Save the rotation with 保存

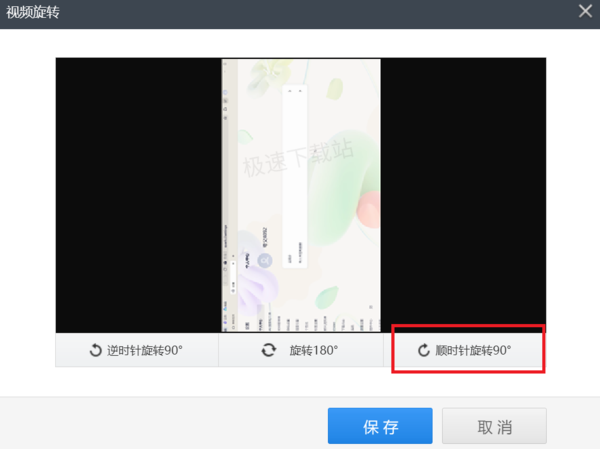click(380, 426)
